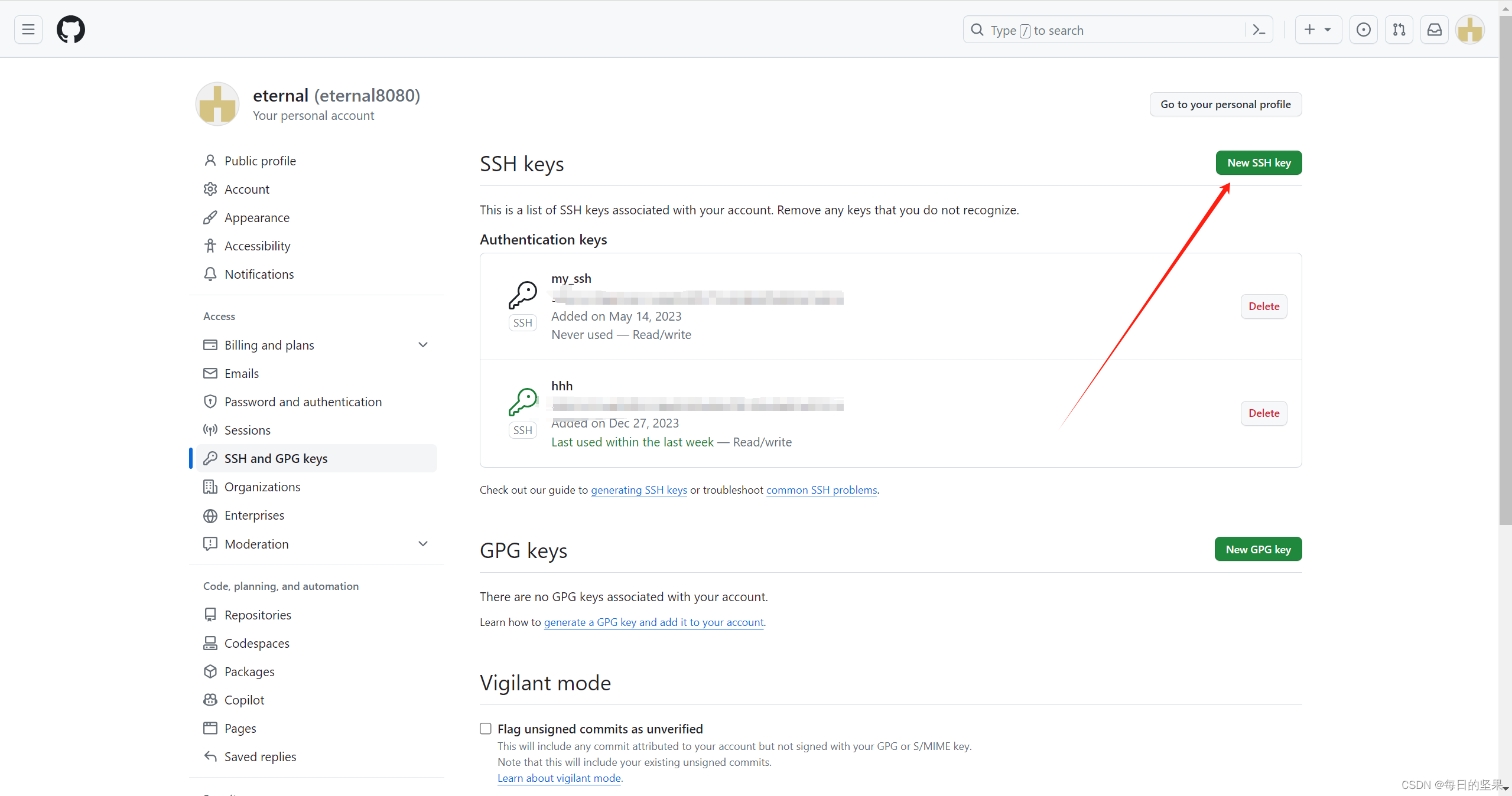Open the hamburger navigation menu
Screen dimensions: 1512x796
(28, 30)
